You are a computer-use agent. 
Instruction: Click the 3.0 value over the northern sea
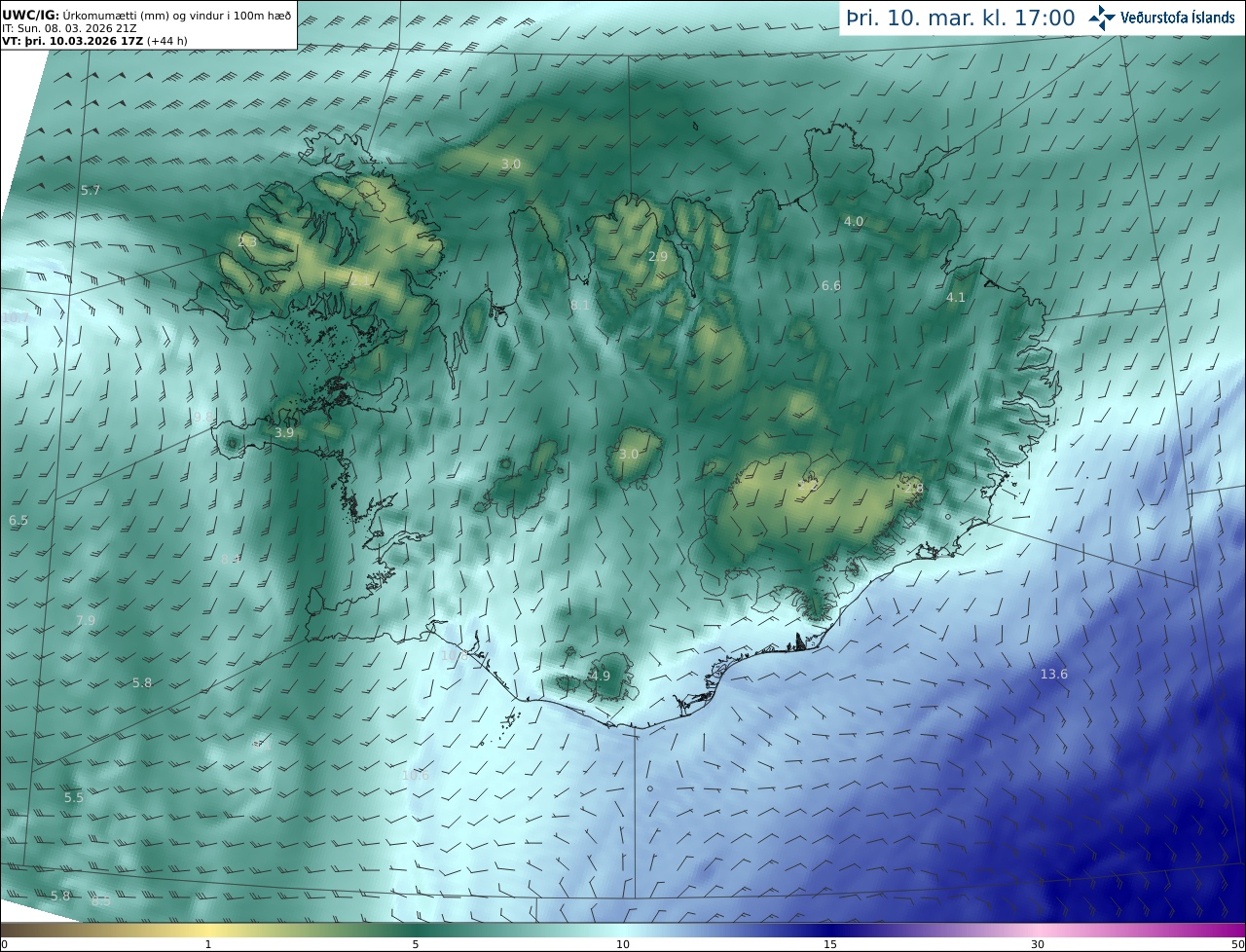(x=511, y=165)
